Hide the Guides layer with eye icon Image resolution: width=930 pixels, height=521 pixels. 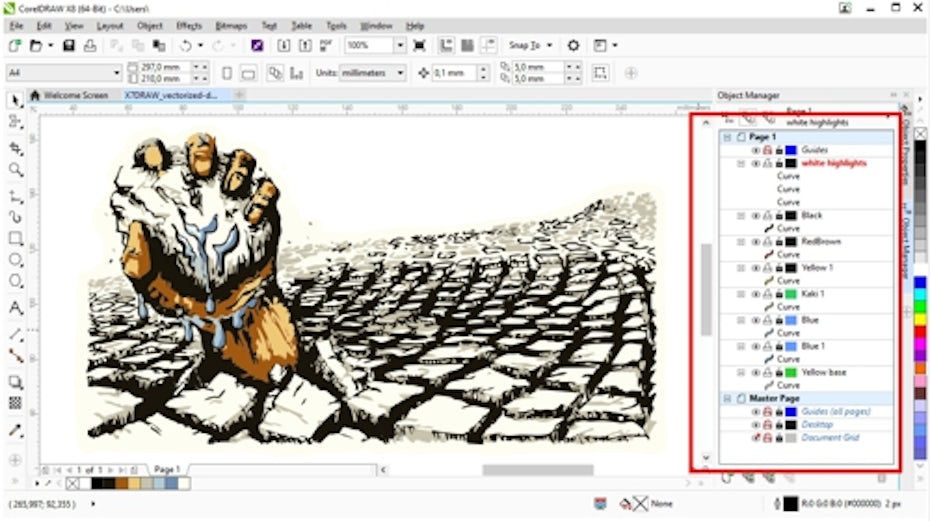pos(756,150)
